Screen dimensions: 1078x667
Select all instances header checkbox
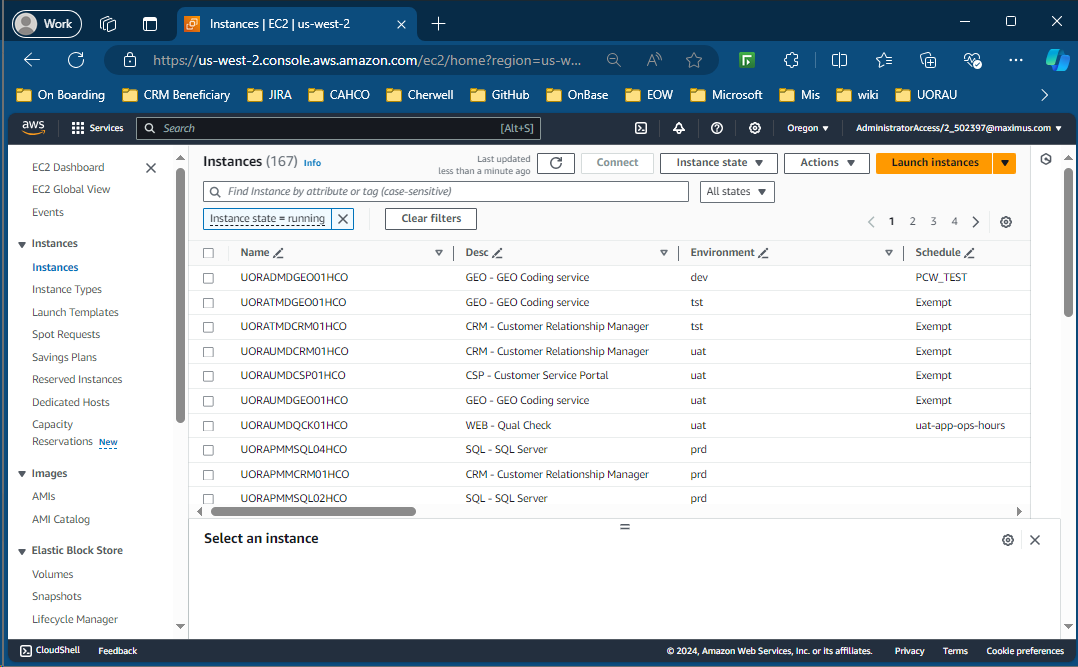click(x=208, y=253)
